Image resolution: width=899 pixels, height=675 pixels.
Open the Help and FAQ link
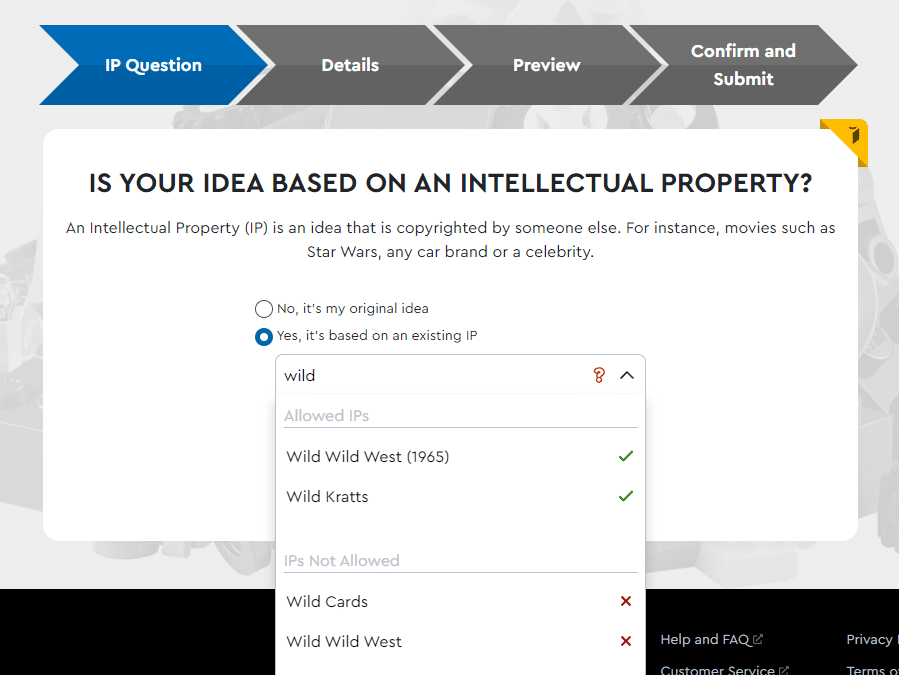(x=705, y=639)
